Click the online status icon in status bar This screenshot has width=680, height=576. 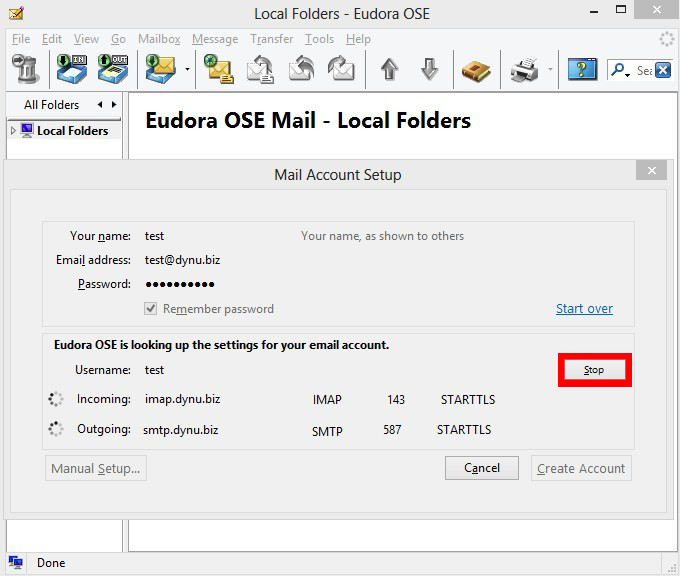(x=16, y=563)
